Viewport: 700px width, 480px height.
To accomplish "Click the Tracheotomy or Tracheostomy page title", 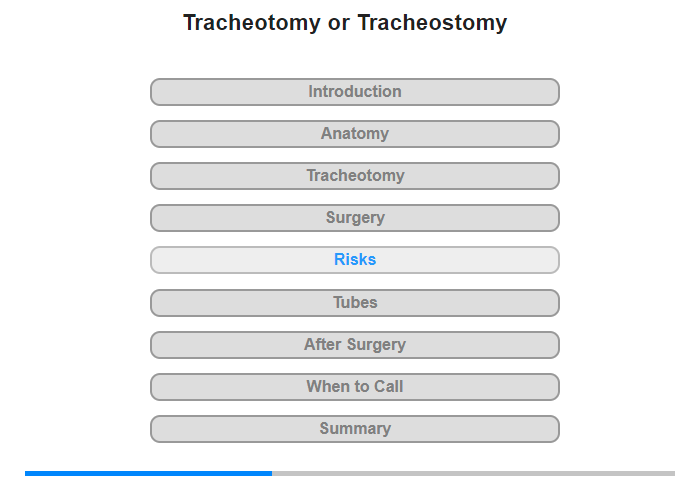I will (345, 23).
